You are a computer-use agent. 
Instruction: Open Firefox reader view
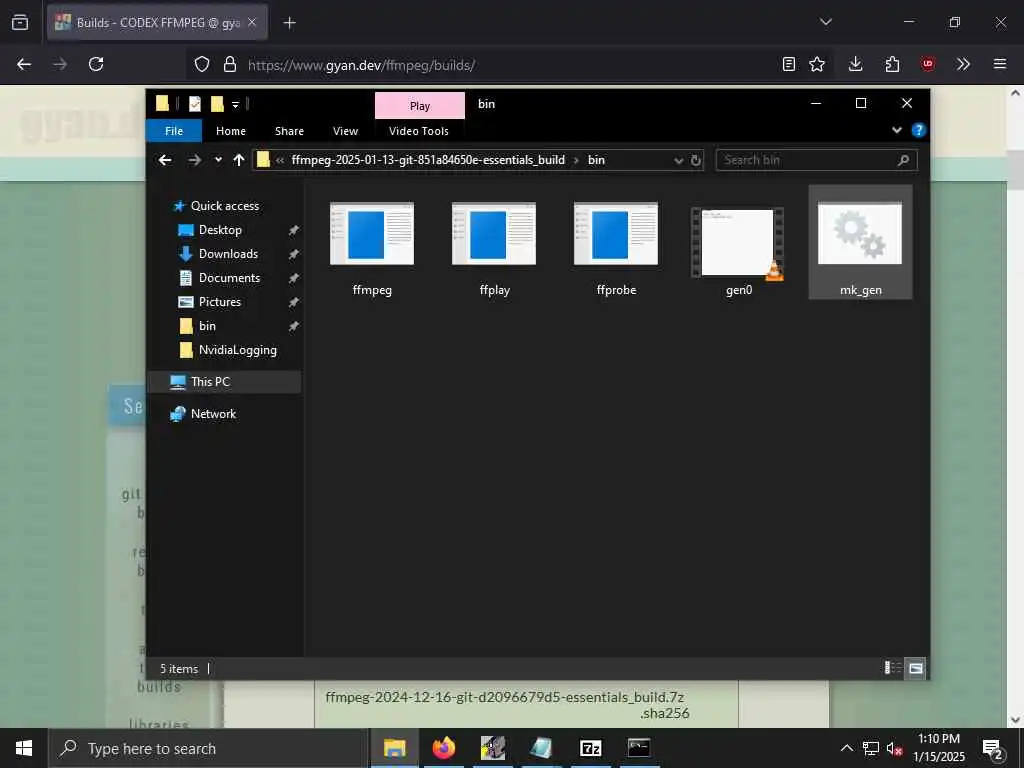[789, 64]
